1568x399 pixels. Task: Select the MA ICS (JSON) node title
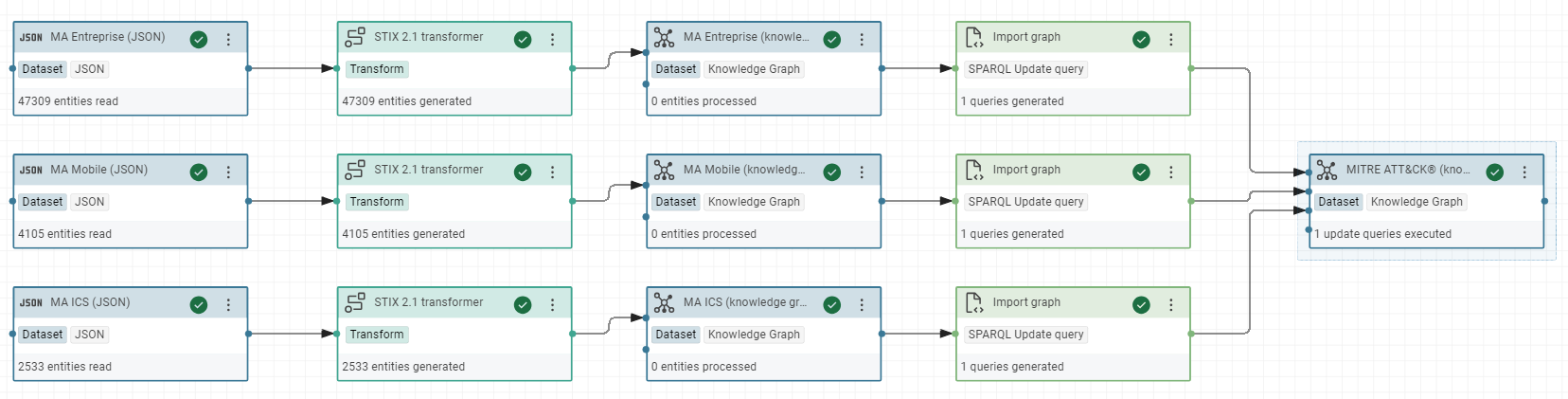(90, 302)
